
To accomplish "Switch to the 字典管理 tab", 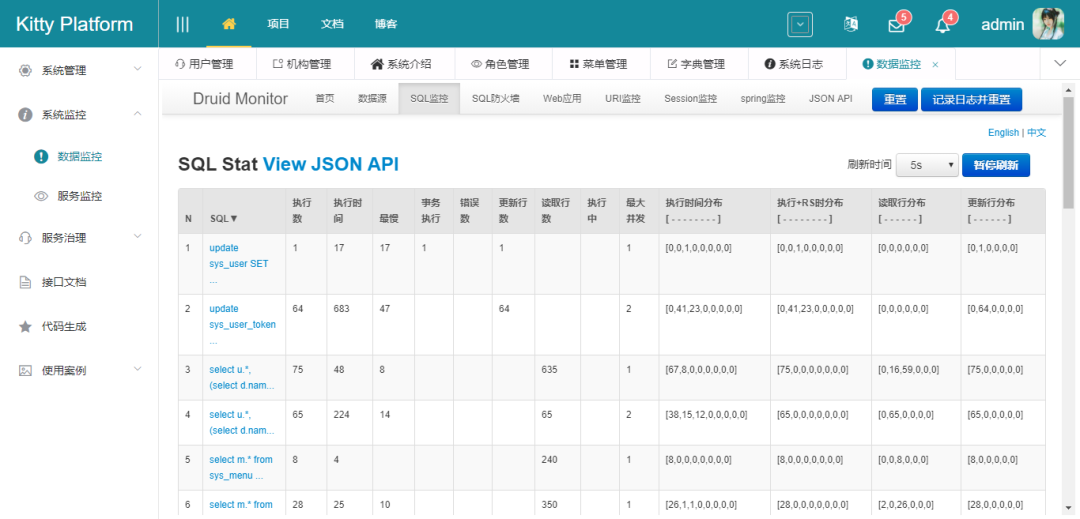I will point(698,64).
